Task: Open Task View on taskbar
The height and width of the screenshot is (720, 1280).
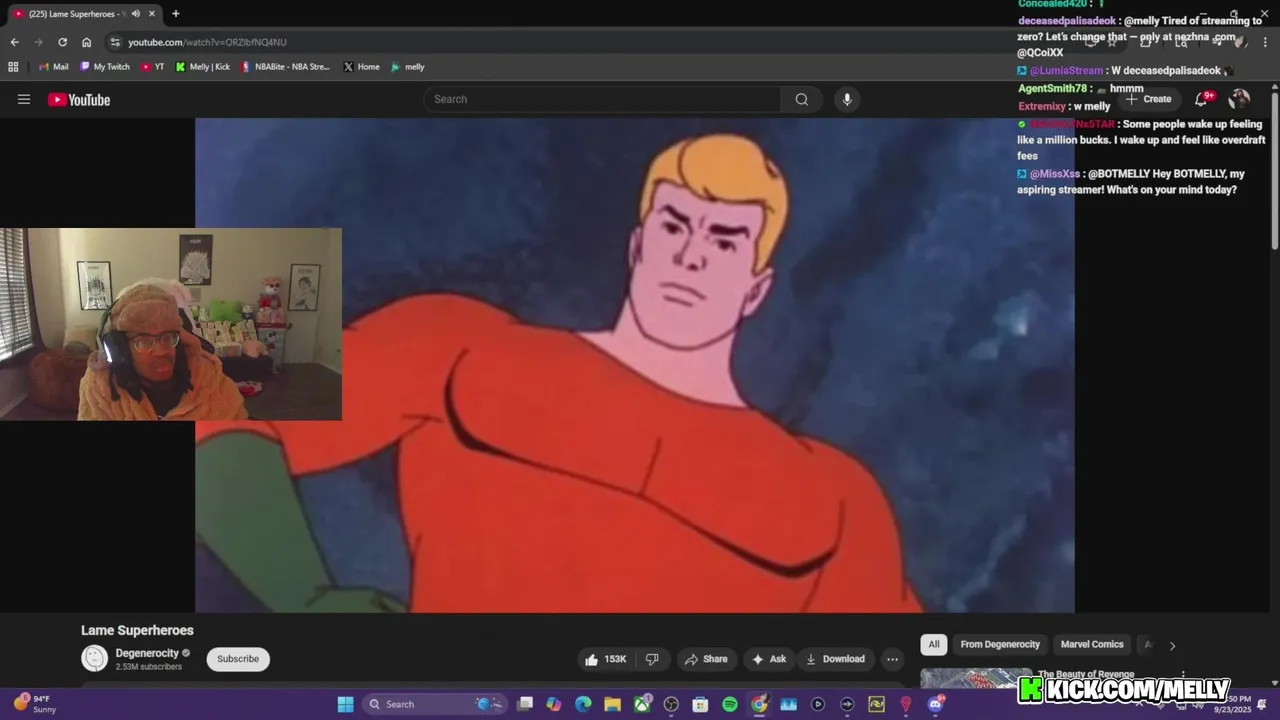Action: [x=525, y=704]
